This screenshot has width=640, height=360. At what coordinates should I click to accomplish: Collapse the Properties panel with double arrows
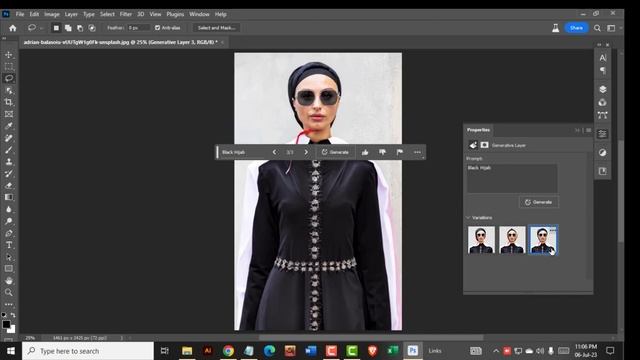pos(578,130)
